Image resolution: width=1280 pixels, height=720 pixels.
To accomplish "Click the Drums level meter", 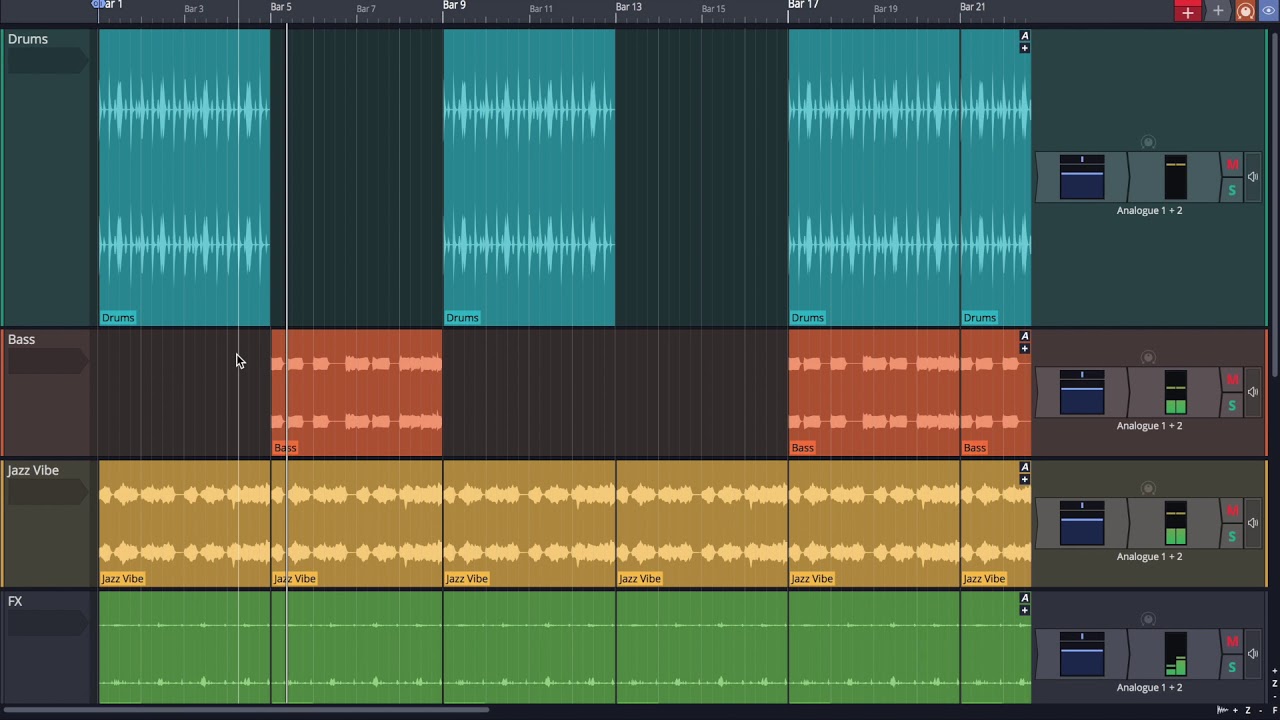I will (x=1175, y=177).
